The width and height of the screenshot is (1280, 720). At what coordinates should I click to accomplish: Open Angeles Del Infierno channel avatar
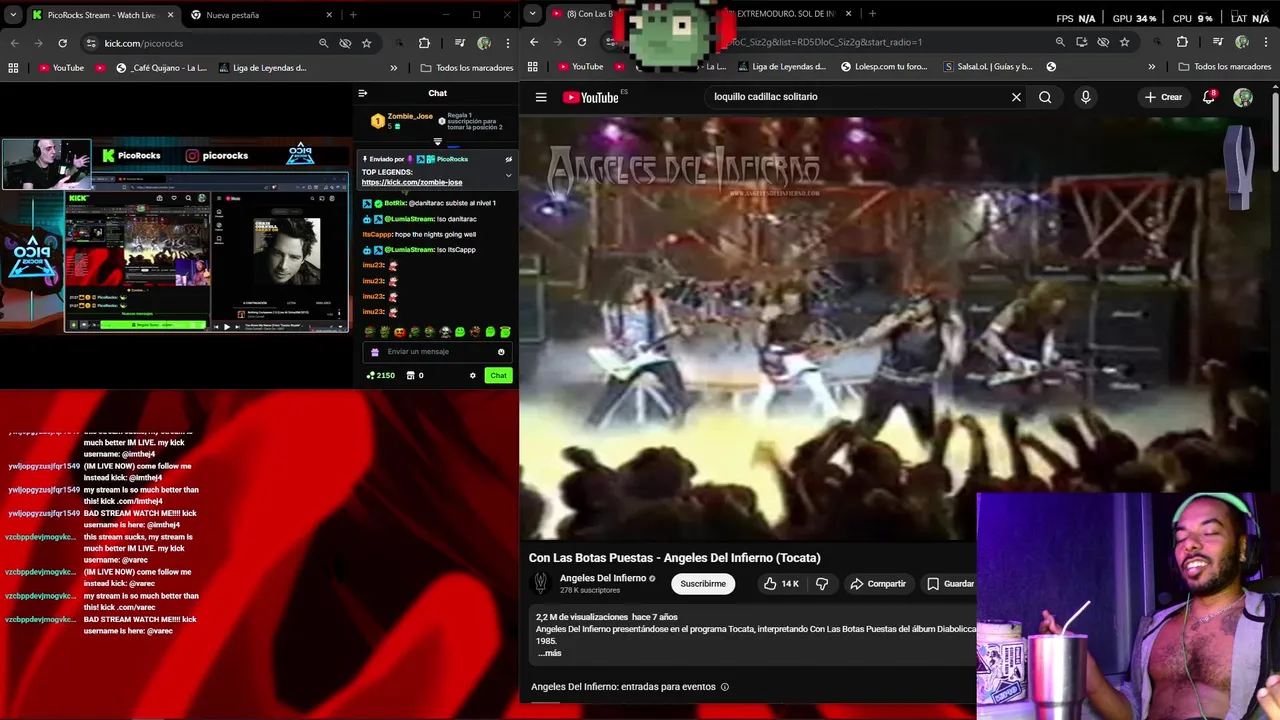click(541, 583)
